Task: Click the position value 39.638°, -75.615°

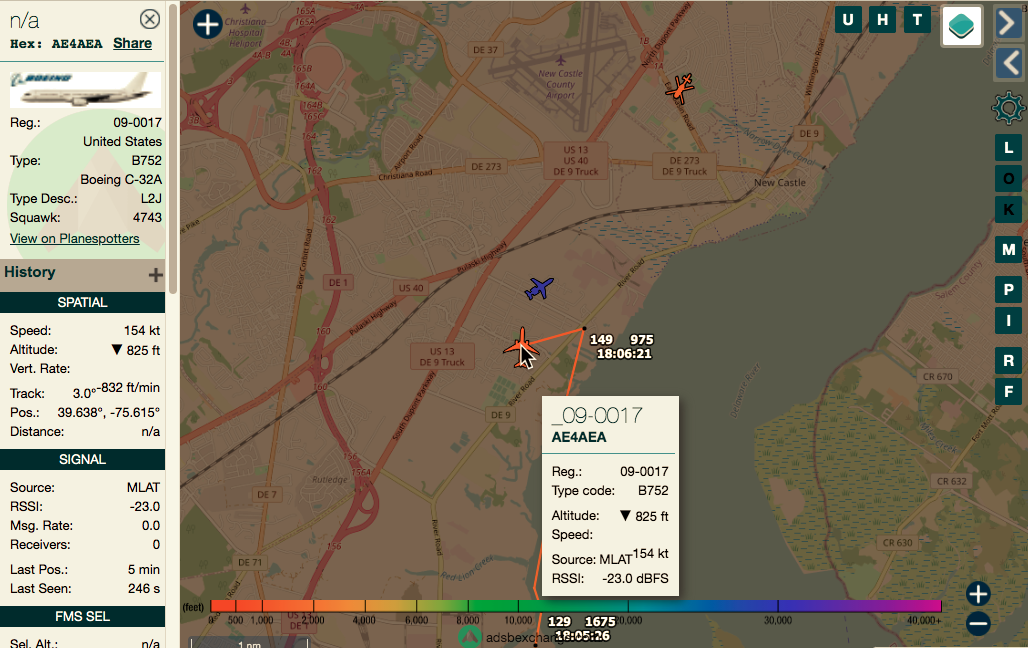Action: pyautogui.click(x=108, y=413)
